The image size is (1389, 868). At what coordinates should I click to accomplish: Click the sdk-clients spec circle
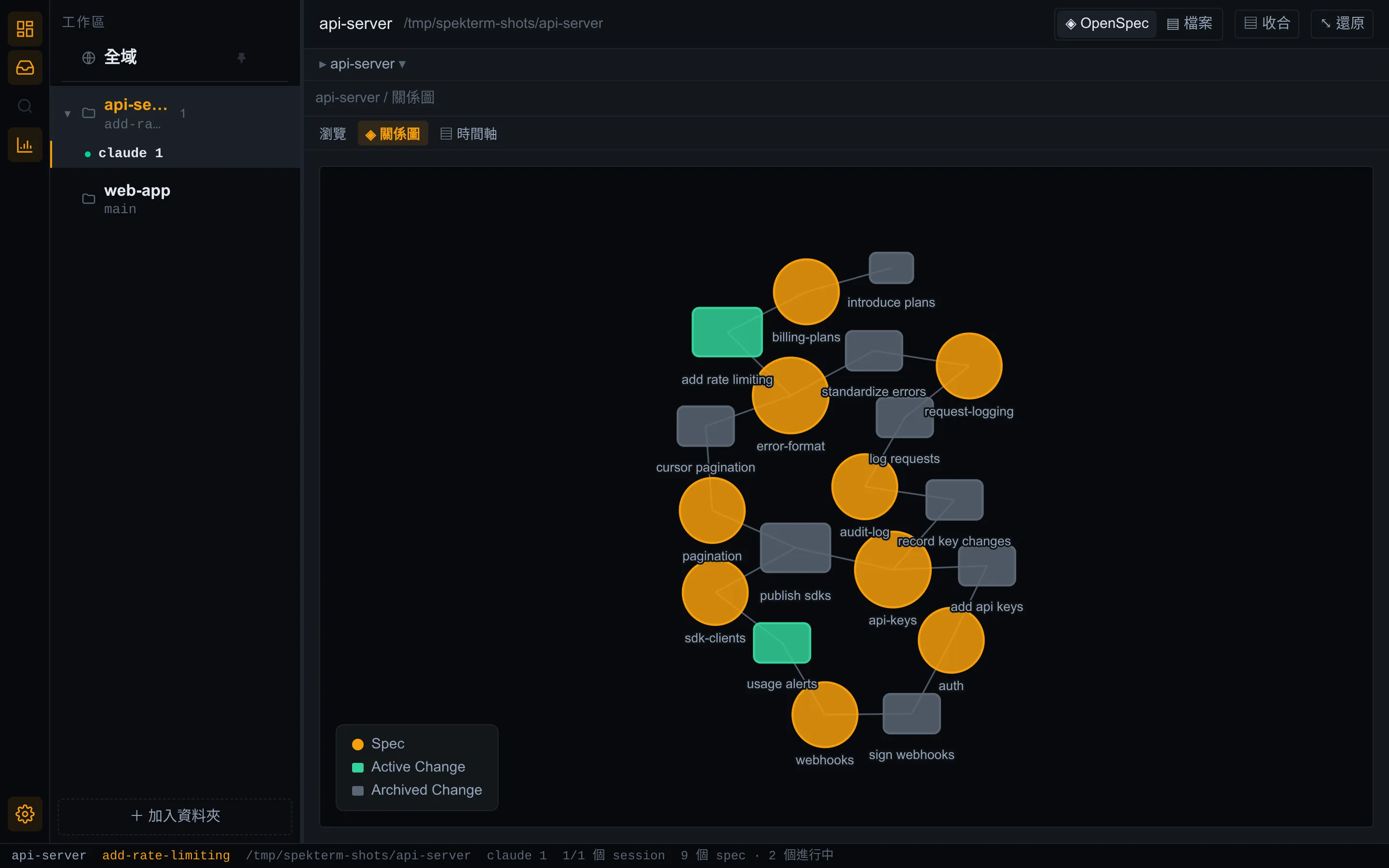pos(715,593)
